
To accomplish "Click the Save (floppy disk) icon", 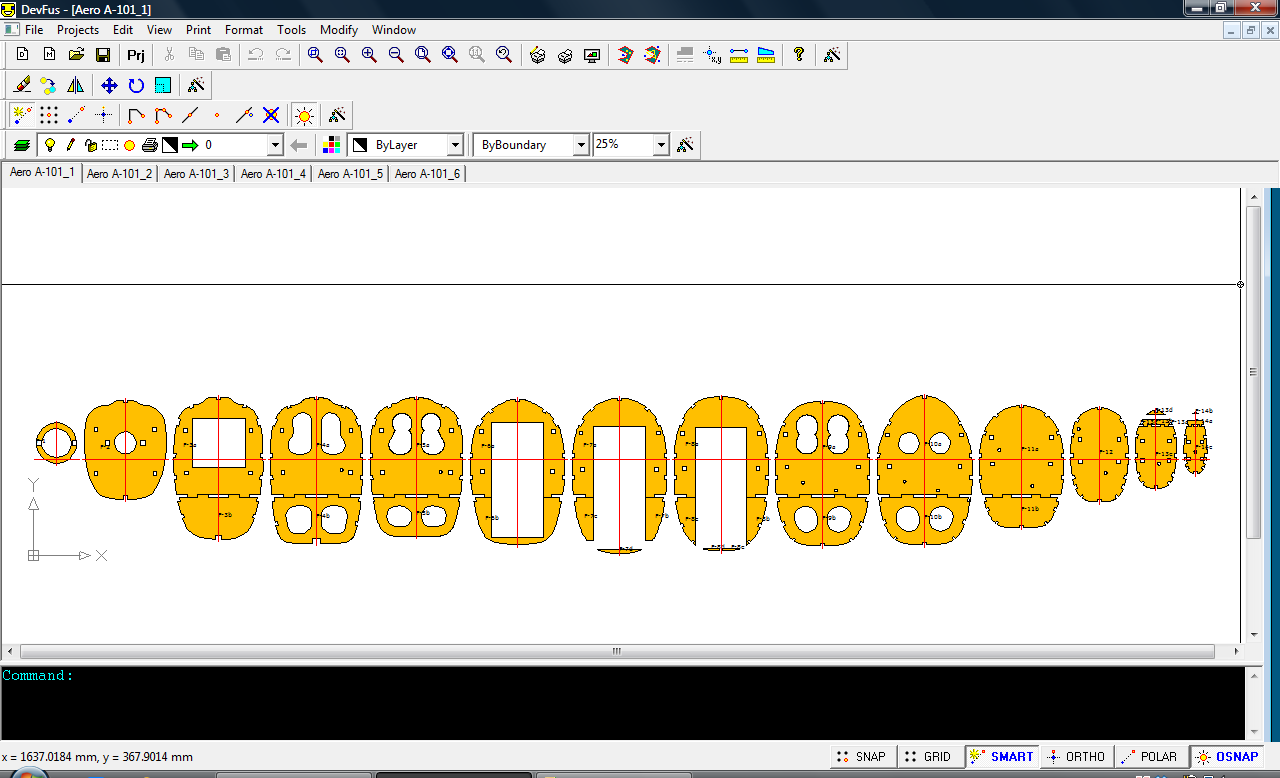I will (103, 55).
